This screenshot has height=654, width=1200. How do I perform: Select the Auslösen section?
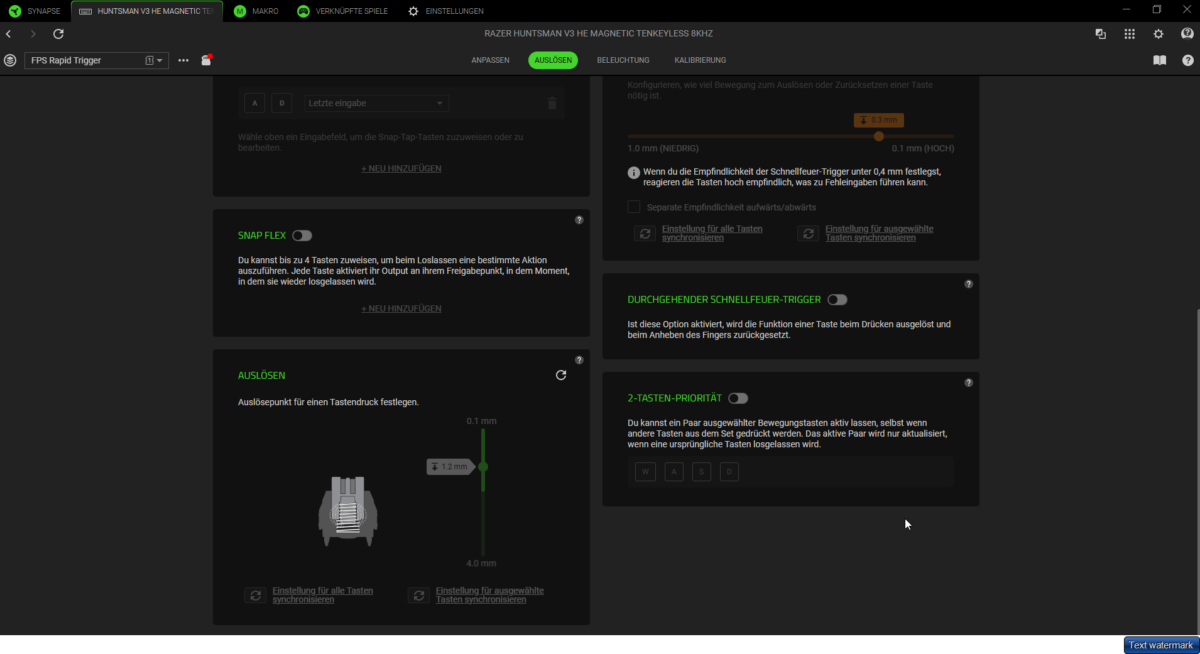pyautogui.click(x=553, y=60)
